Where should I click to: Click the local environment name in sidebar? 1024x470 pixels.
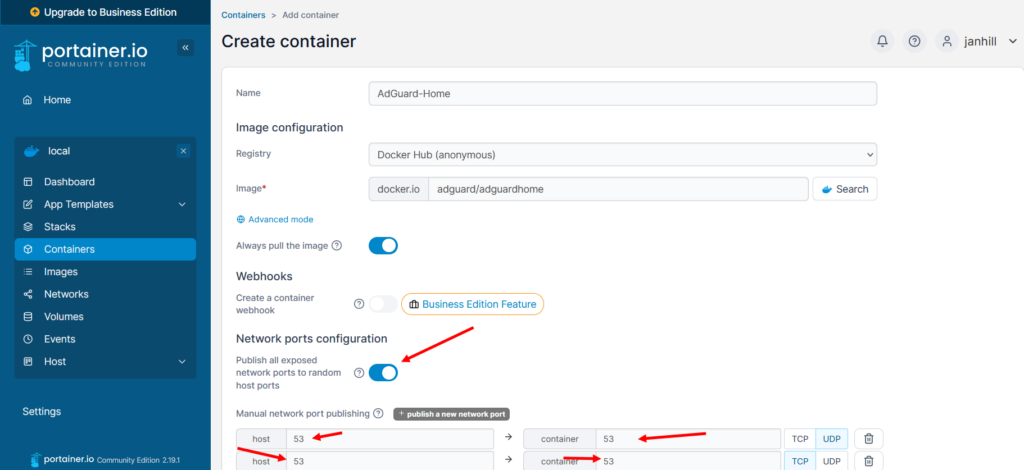(x=59, y=151)
